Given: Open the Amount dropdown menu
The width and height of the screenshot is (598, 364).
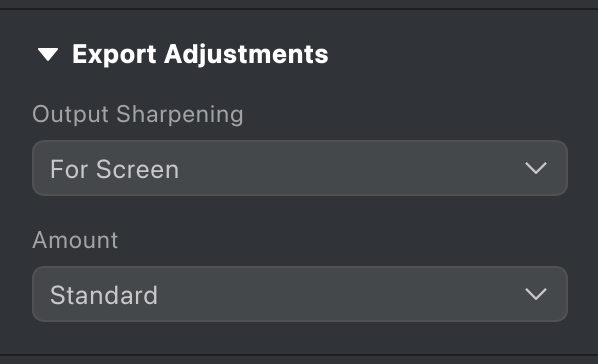Looking at the screenshot, I should (x=300, y=294).
